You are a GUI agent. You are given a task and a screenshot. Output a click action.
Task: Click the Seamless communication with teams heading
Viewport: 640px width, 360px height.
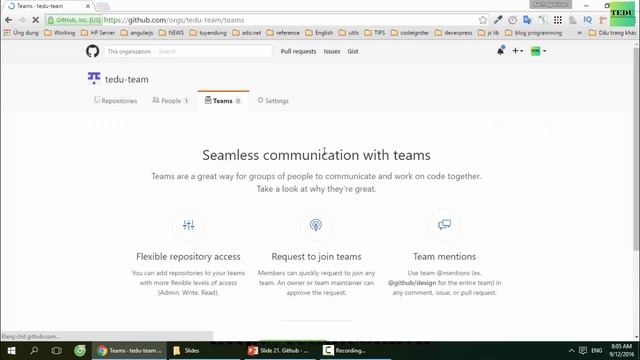(x=316, y=155)
